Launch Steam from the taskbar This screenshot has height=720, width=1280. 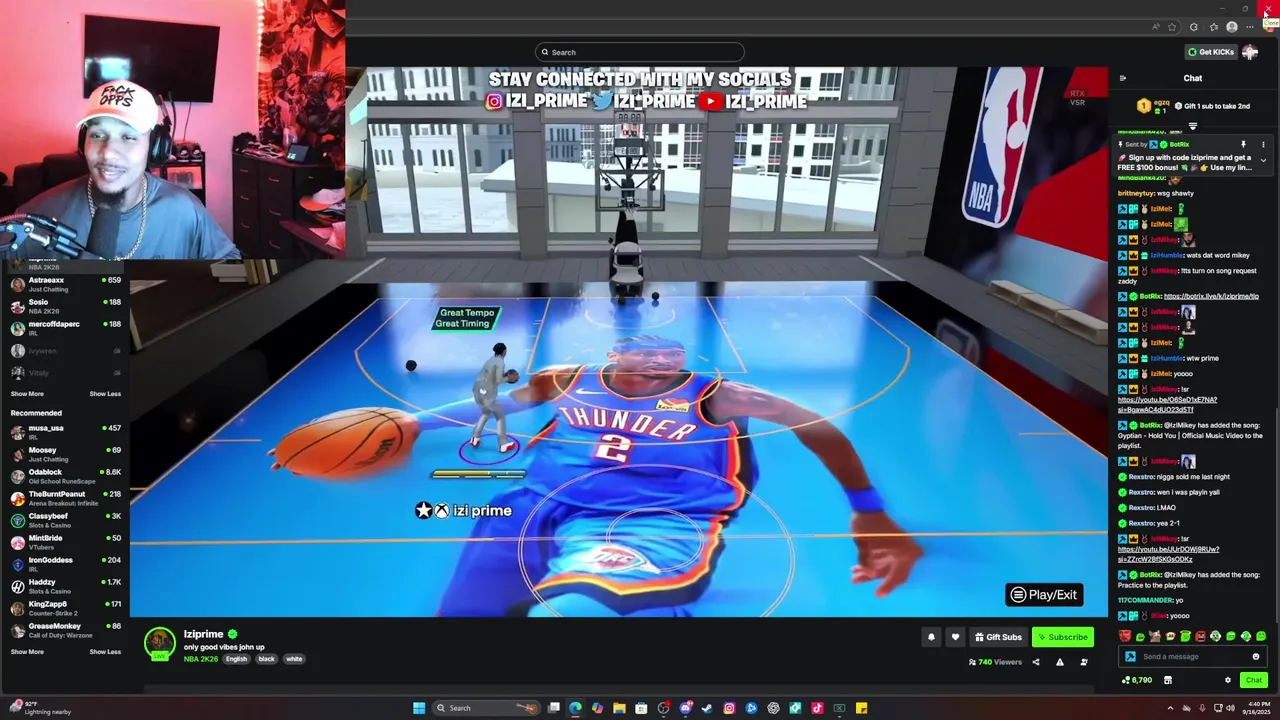tap(707, 708)
